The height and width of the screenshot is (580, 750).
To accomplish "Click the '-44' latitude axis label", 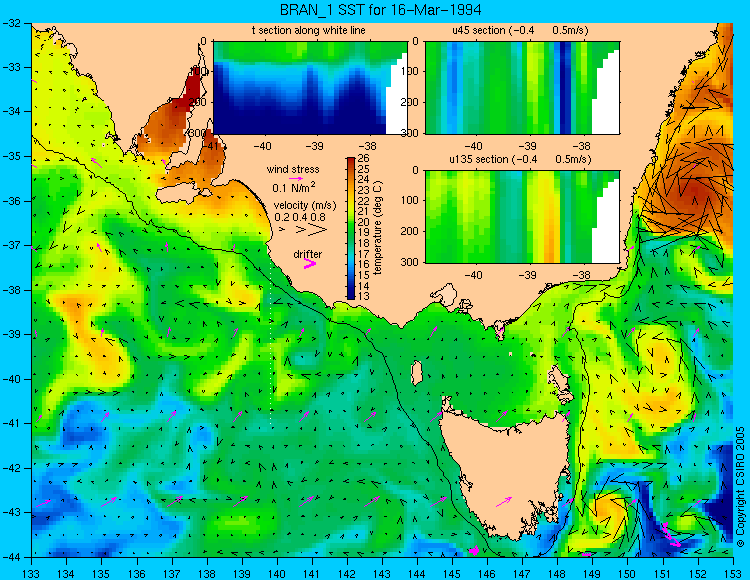I will coord(11,557).
